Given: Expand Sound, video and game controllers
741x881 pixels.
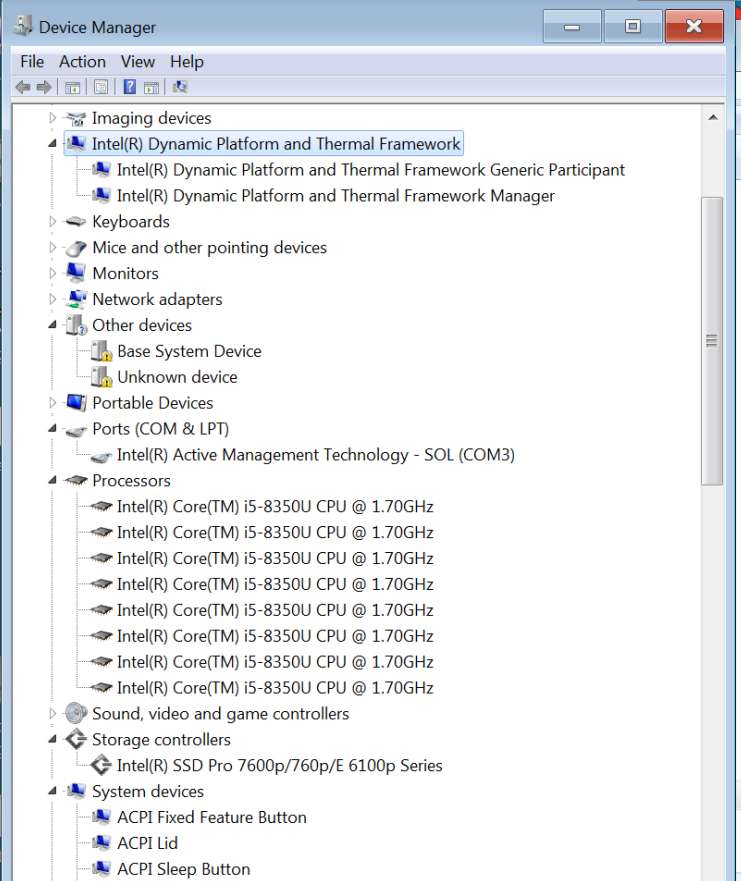Looking at the screenshot, I should [x=52, y=714].
